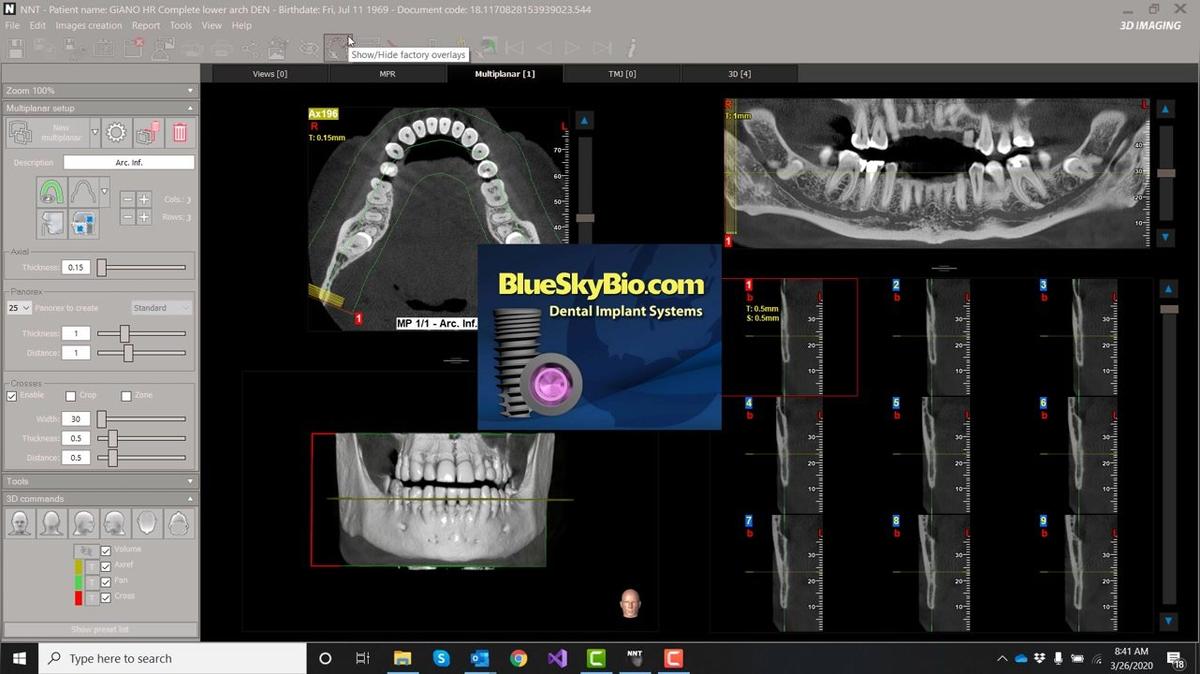Open dropdown arrow beside arch curve tool
The width and height of the screenshot is (1200, 674).
104,191
